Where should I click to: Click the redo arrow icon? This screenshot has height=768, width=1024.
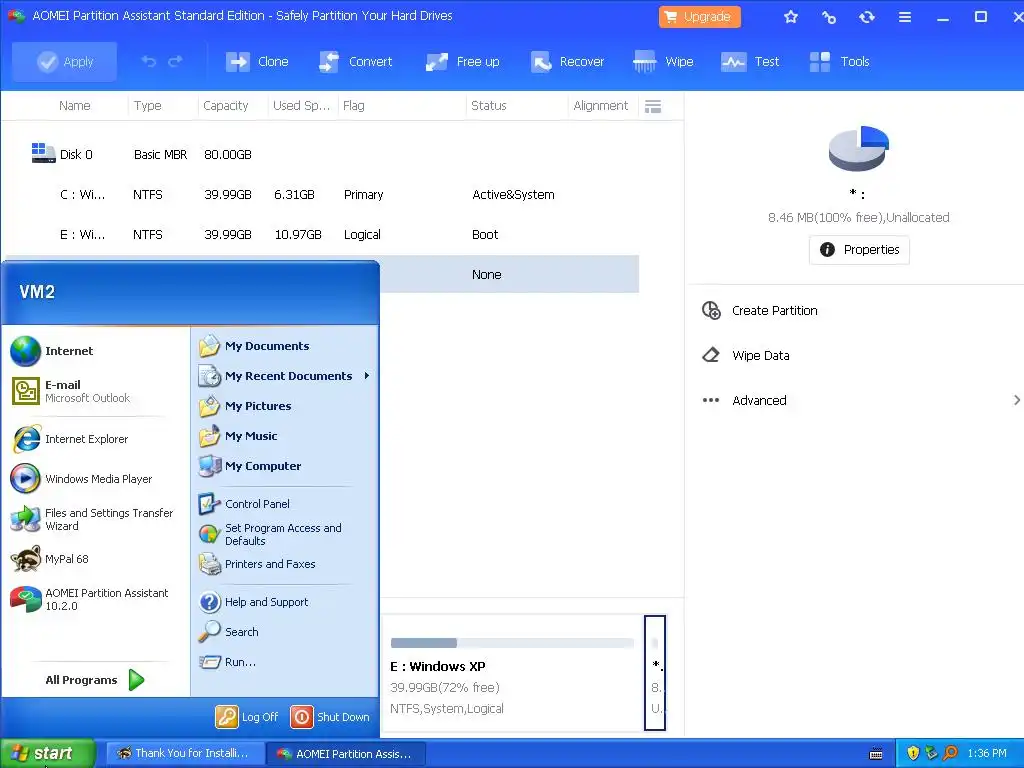175,61
